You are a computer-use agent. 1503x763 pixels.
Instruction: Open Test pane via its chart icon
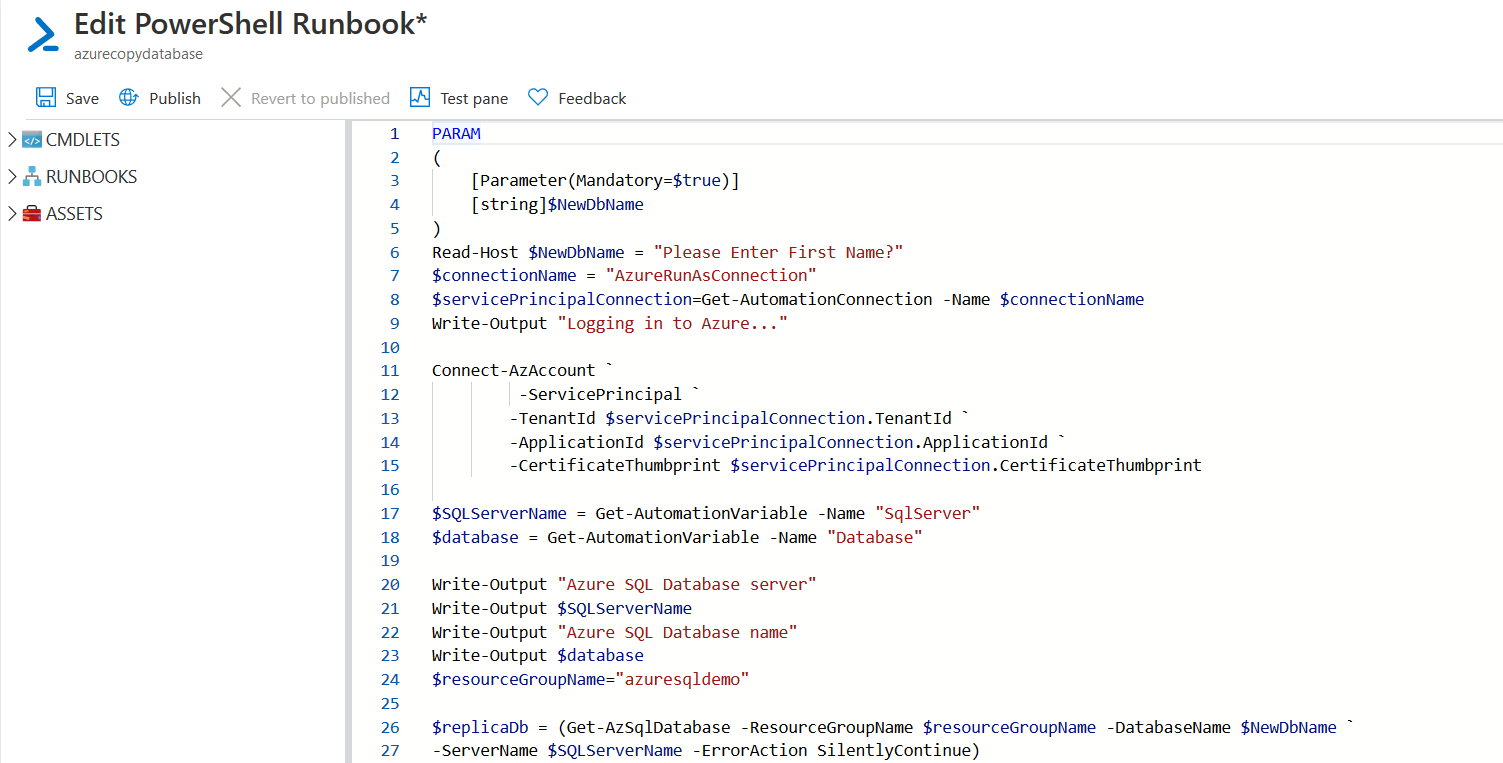click(420, 97)
